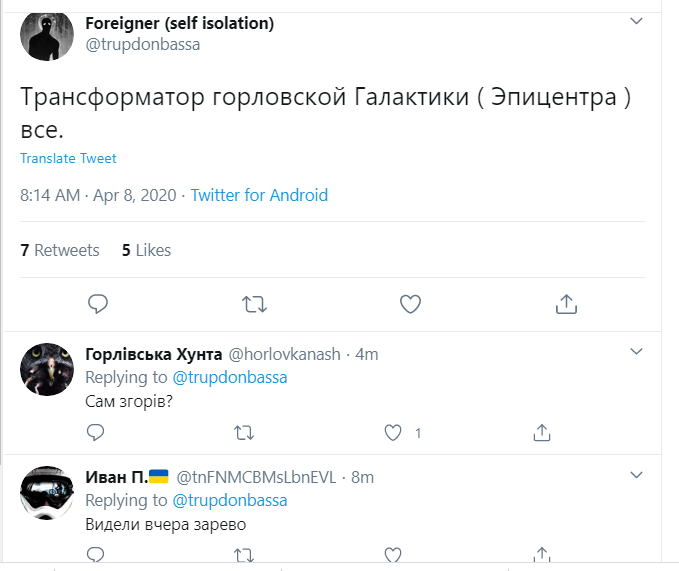
Task: Open Foreigner (self isolation) profile avatar
Action: tap(46, 37)
